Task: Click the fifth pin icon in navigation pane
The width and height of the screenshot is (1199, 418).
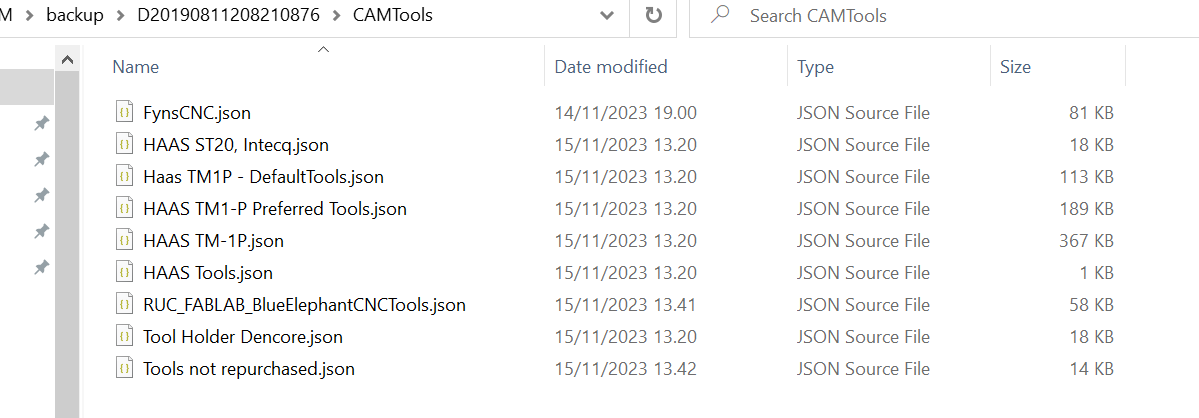Action: tap(42, 267)
